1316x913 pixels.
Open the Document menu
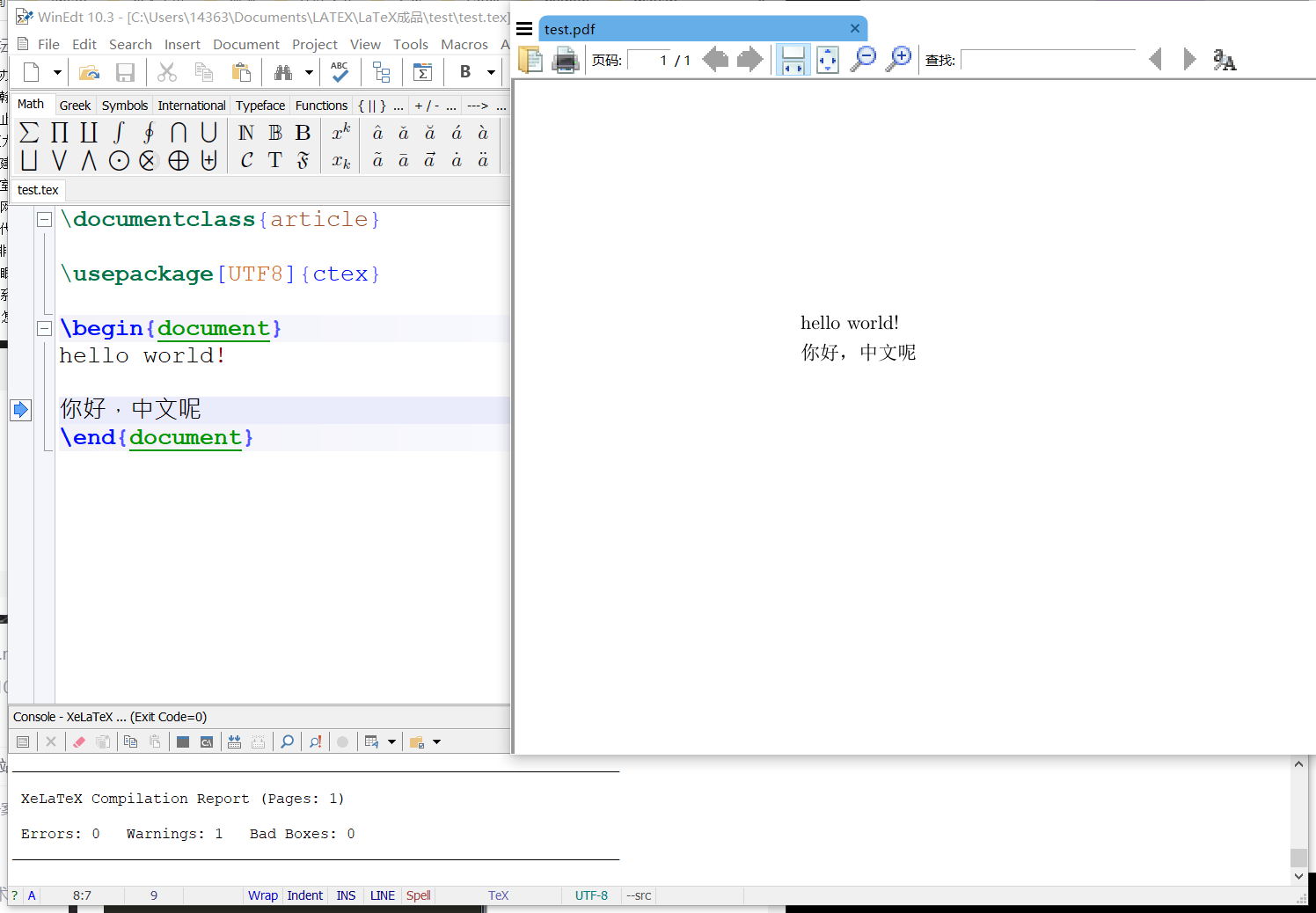245,44
